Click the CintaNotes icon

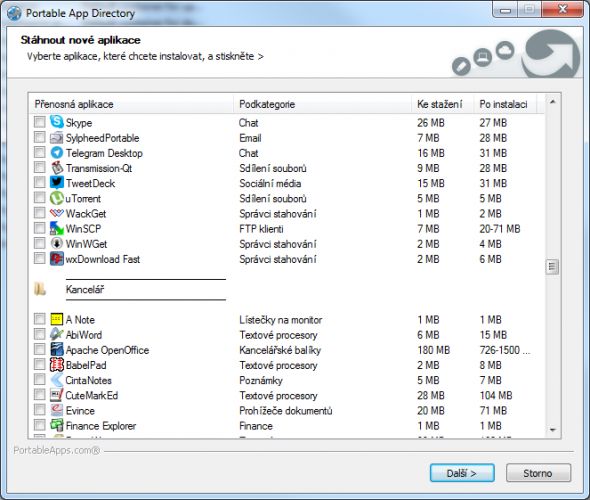(56, 380)
